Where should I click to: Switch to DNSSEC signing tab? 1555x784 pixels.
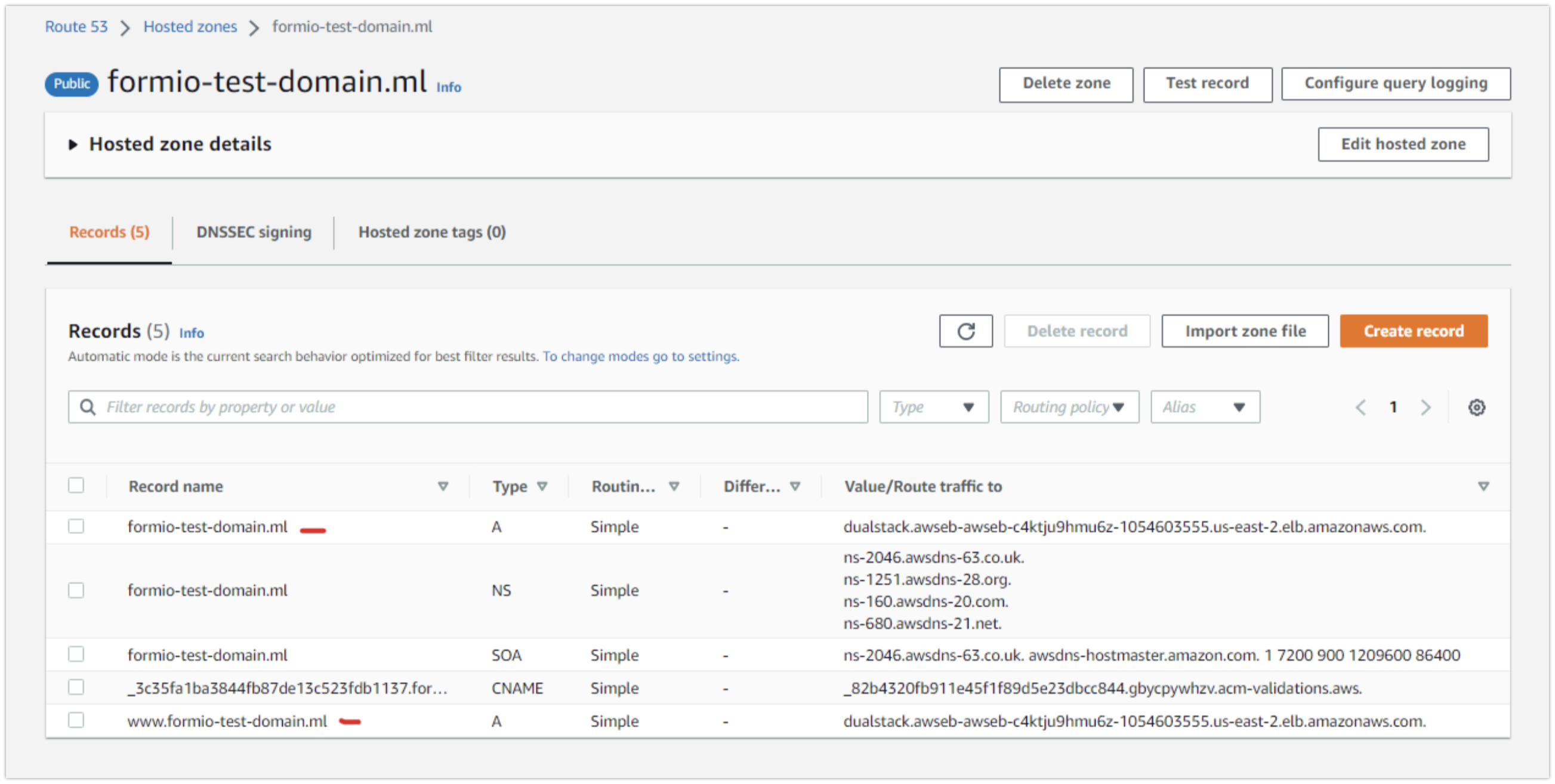coord(254,232)
